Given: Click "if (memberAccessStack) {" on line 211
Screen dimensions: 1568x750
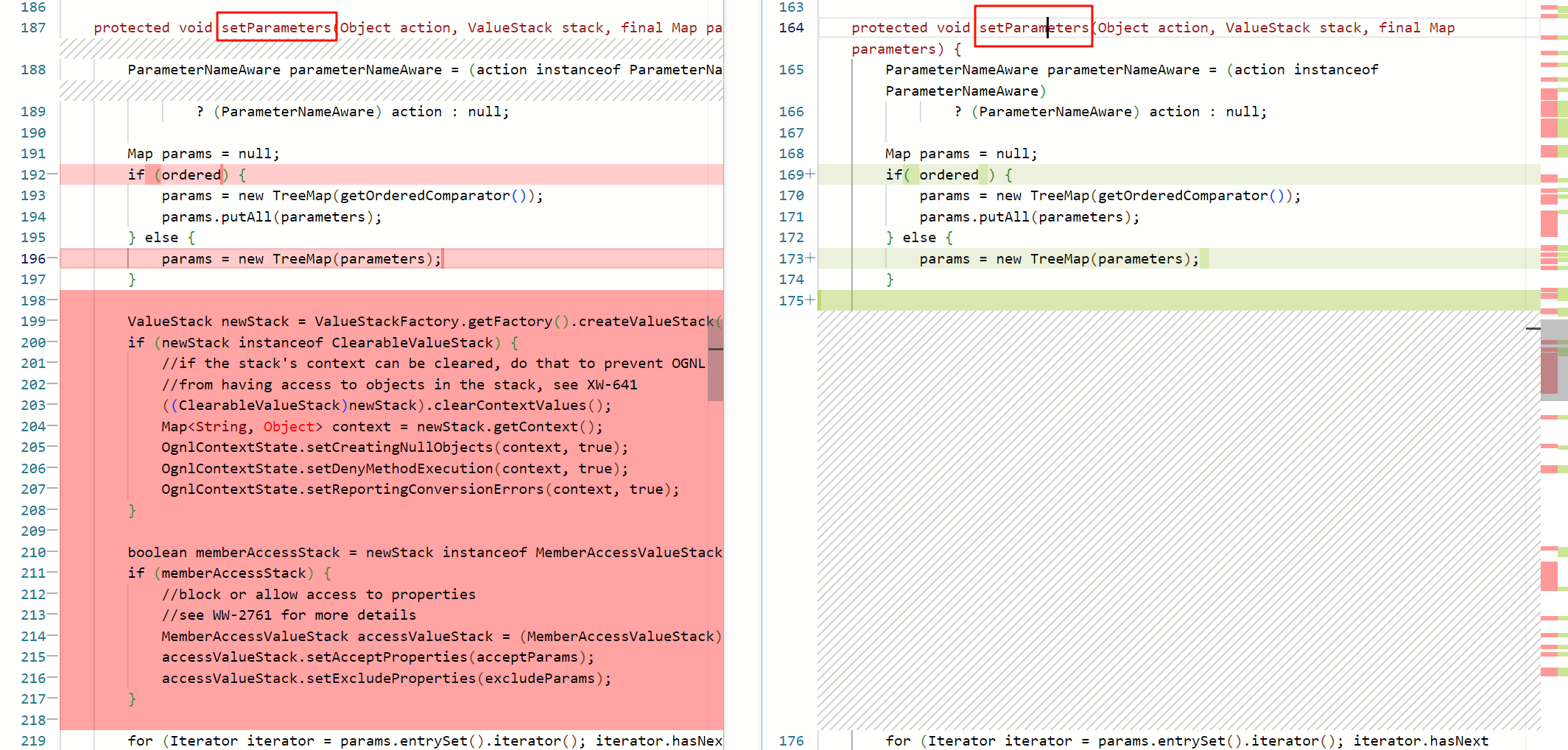Looking at the screenshot, I should (230, 573).
